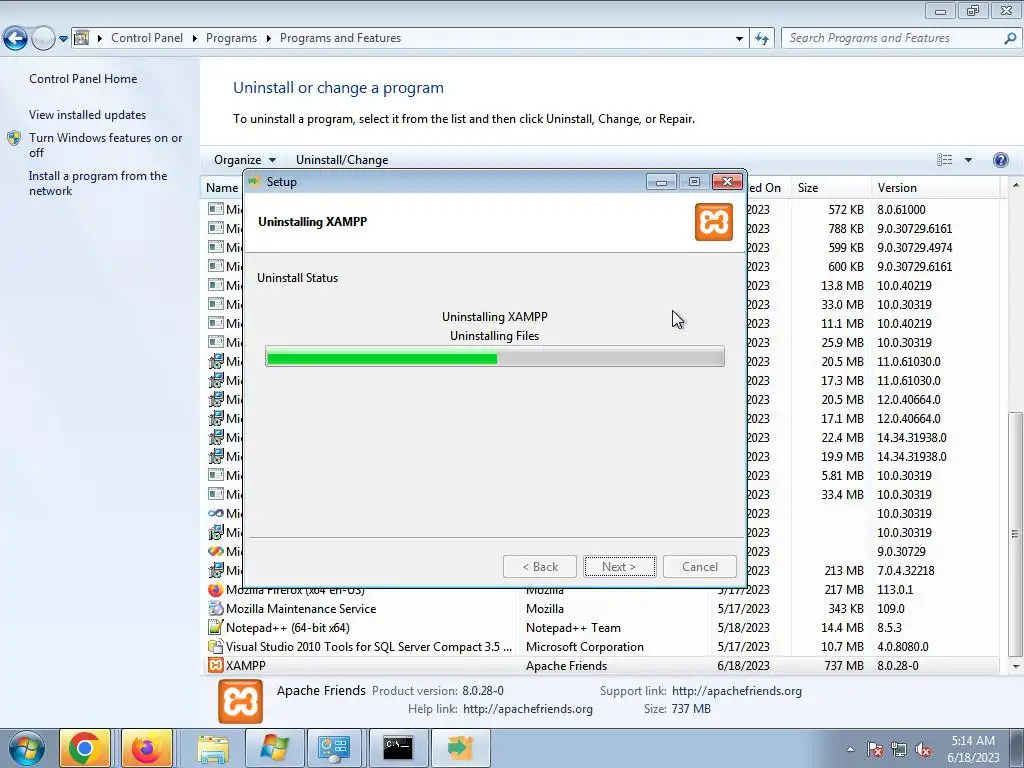Screen dimensions: 1024x768
Task: Expand the Organize menu
Action: [x=245, y=160]
